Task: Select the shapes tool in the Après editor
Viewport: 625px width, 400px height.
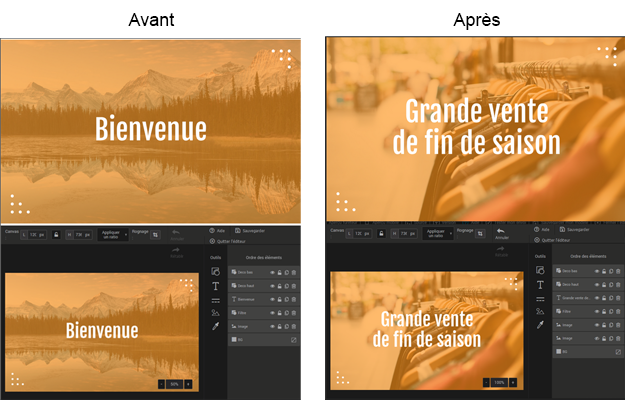Action: 540,271
